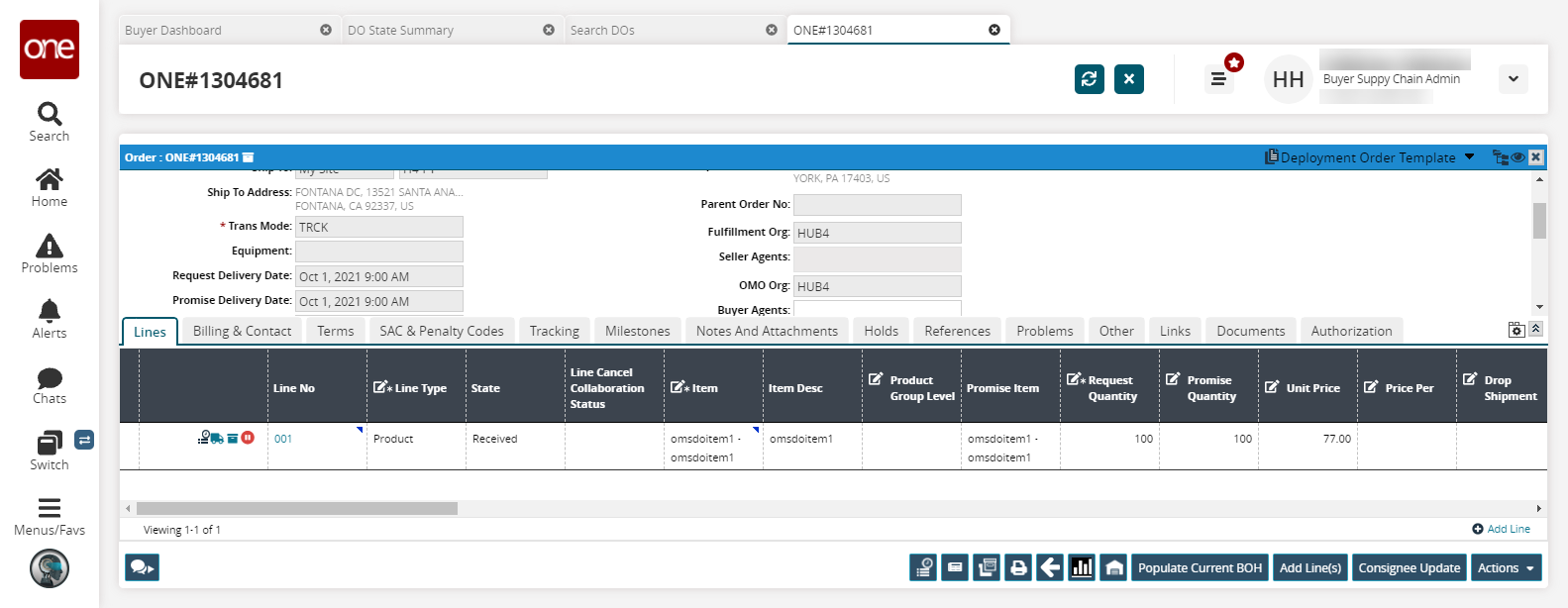Open the Actions dropdown menu
Screen dimensions: 1568x608
(1506, 567)
